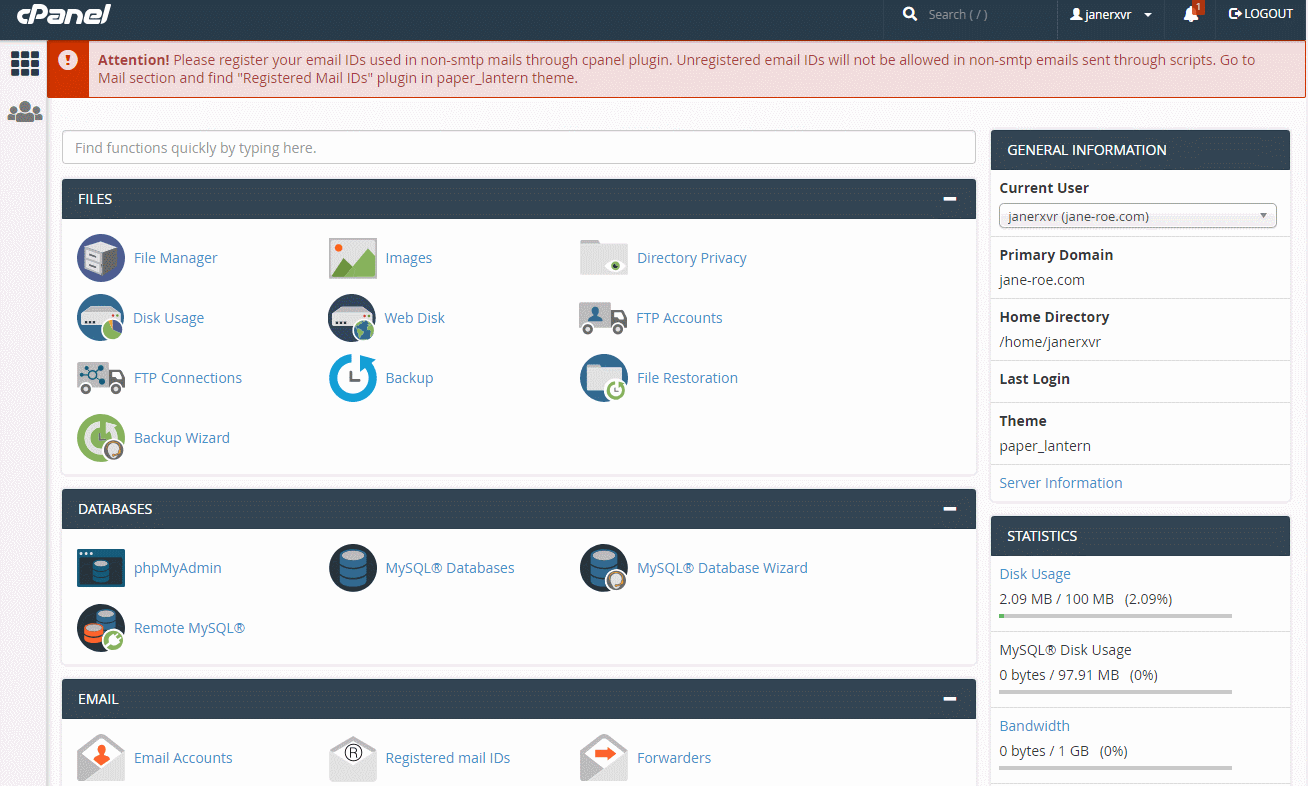Click the Forwarders link
Viewport: 1308px width, 786px height.
674,758
